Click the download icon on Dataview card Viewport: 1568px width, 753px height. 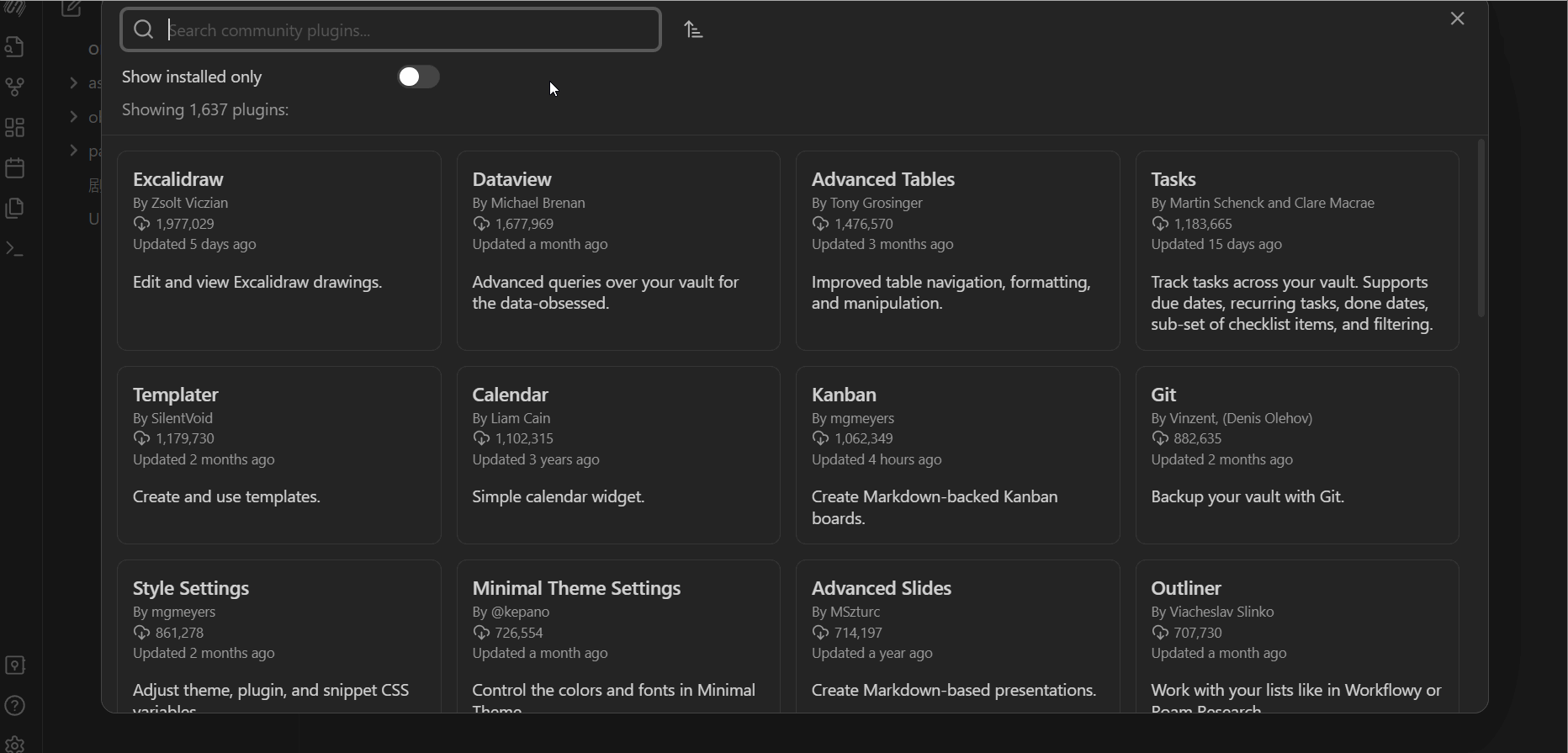point(481,224)
